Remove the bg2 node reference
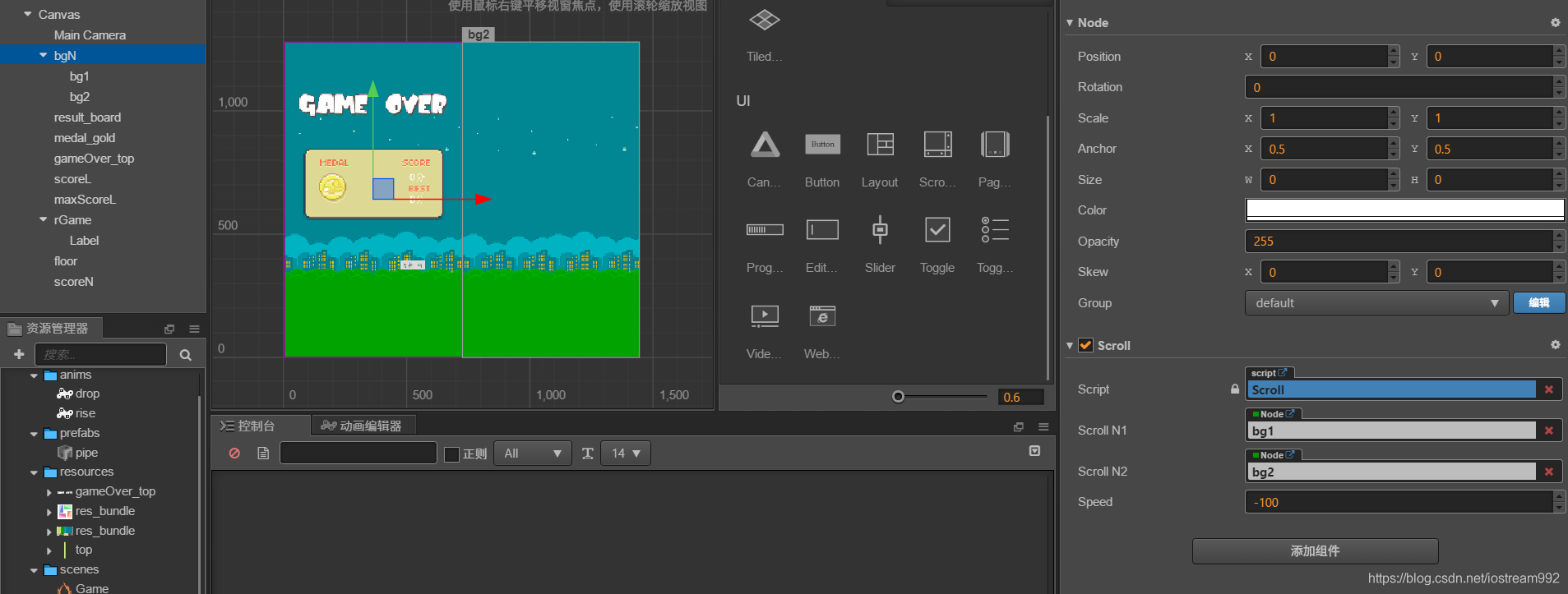The image size is (1568, 594). point(1549,472)
